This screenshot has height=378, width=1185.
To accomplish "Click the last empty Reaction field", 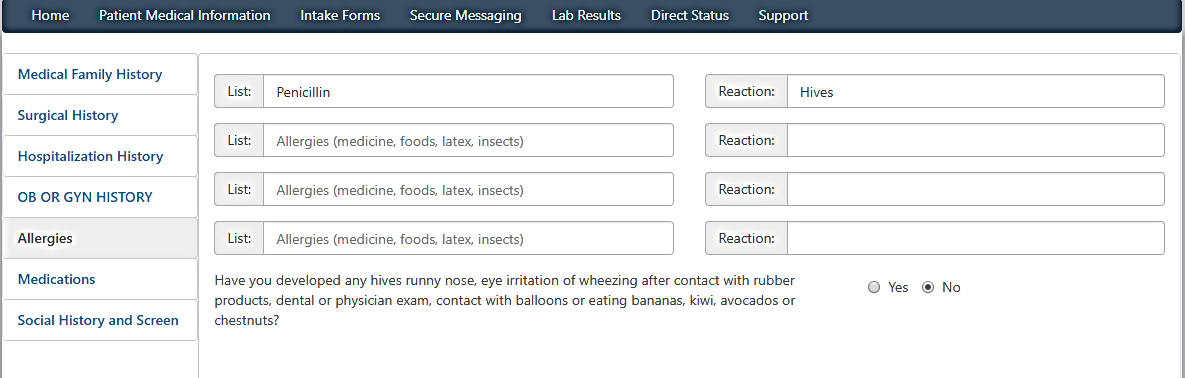I will pos(975,238).
